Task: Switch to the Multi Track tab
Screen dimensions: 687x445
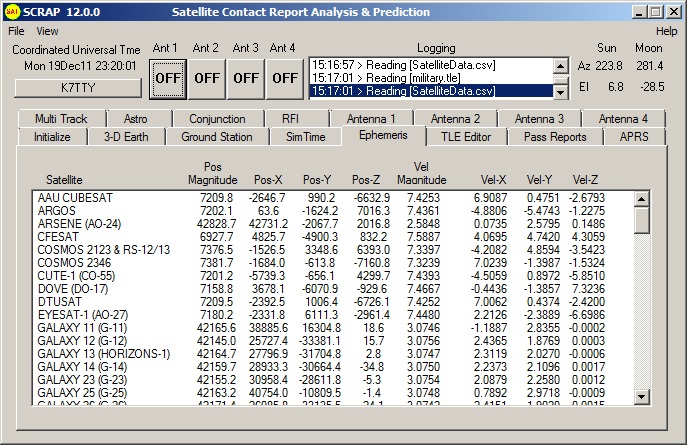Action: tap(61, 119)
